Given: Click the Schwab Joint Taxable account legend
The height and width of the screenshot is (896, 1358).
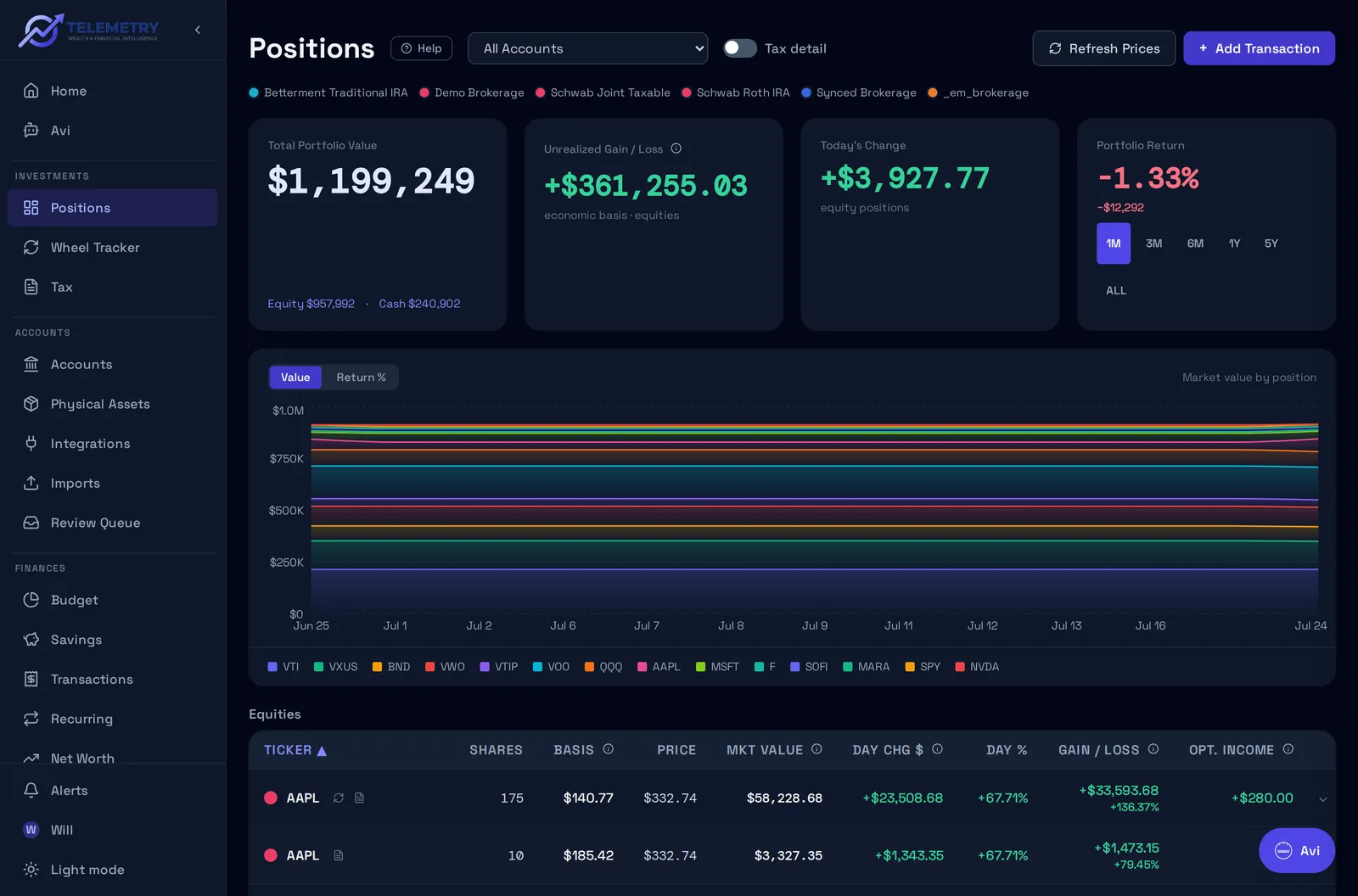Looking at the screenshot, I should point(603,92).
